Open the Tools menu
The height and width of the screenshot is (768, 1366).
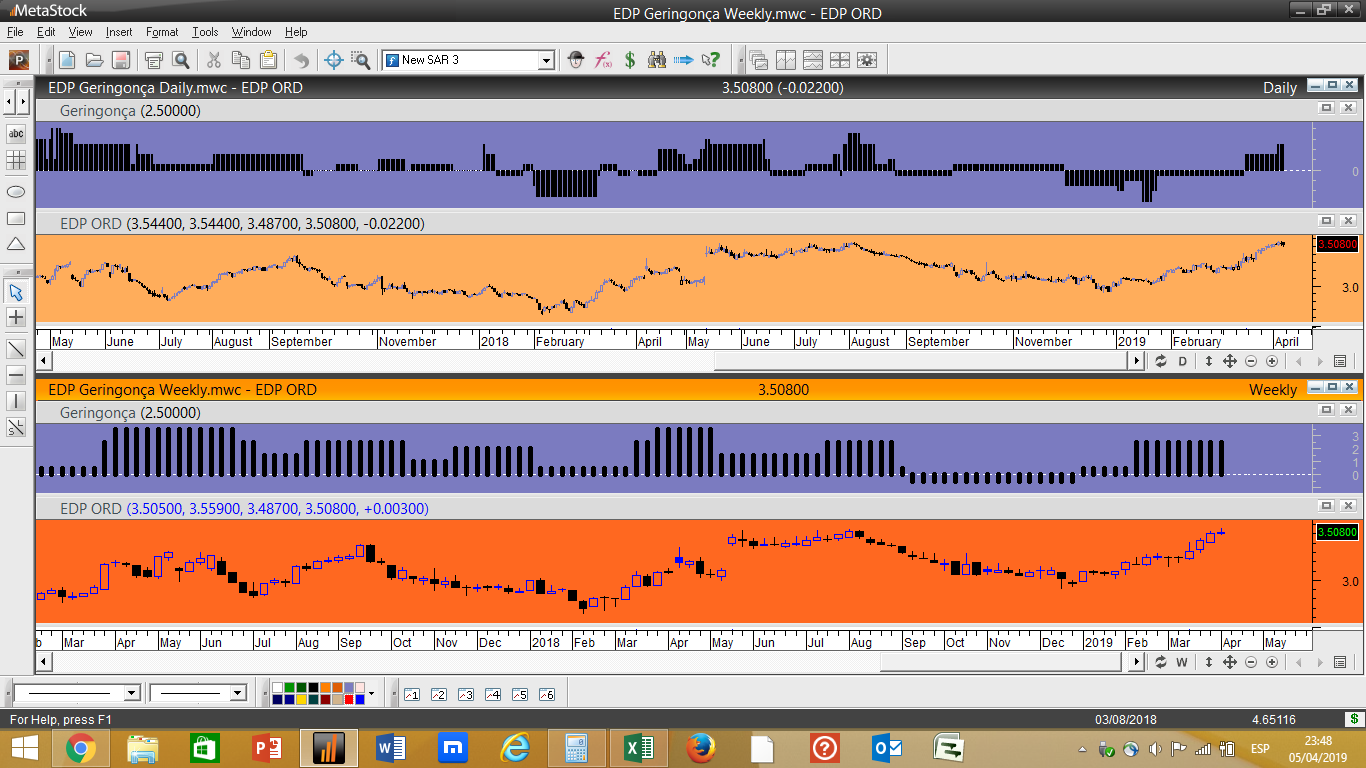pyautogui.click(x=205, y=32)
